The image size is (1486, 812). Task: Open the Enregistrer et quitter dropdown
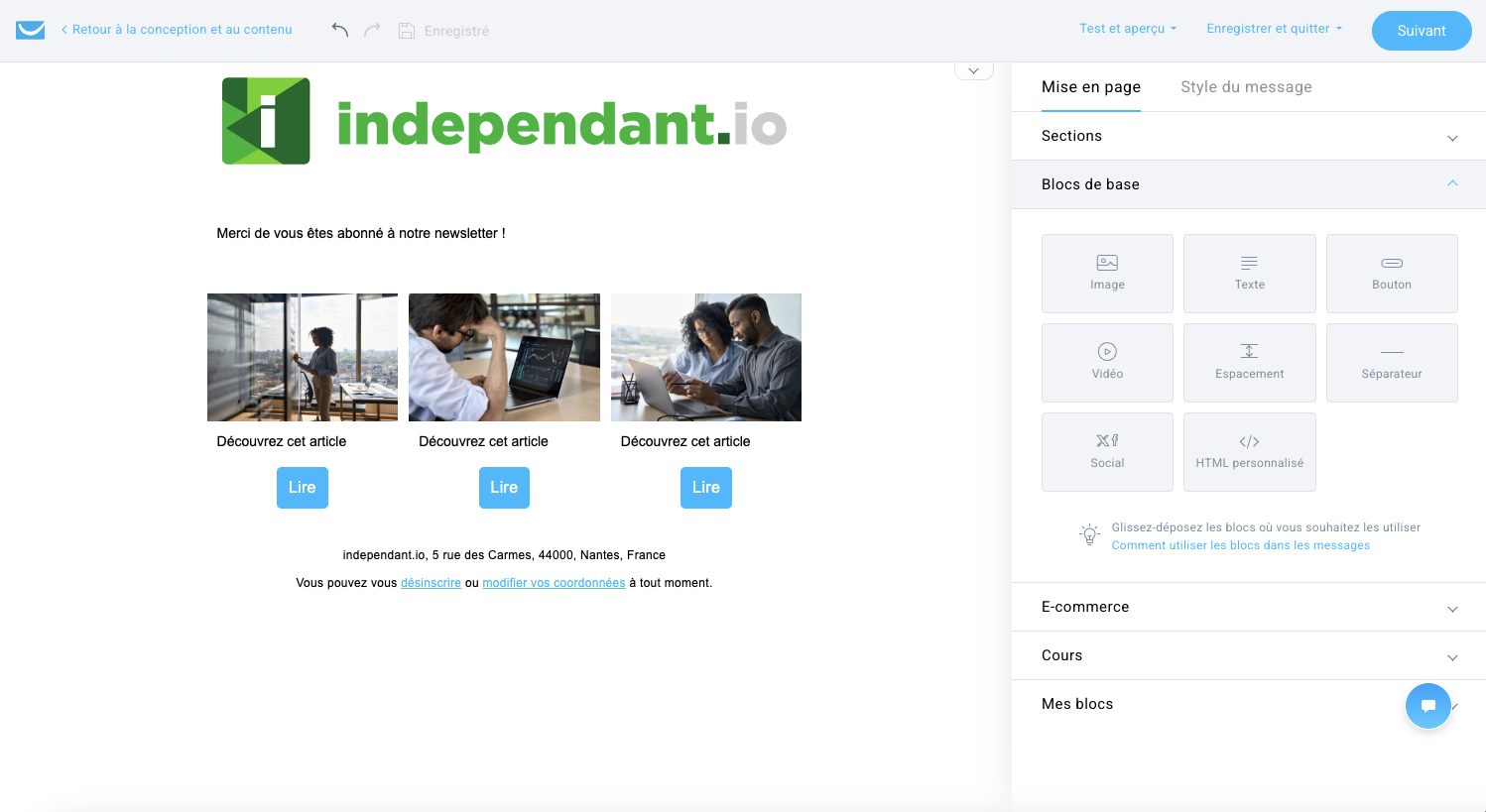tap(1274, 29)
